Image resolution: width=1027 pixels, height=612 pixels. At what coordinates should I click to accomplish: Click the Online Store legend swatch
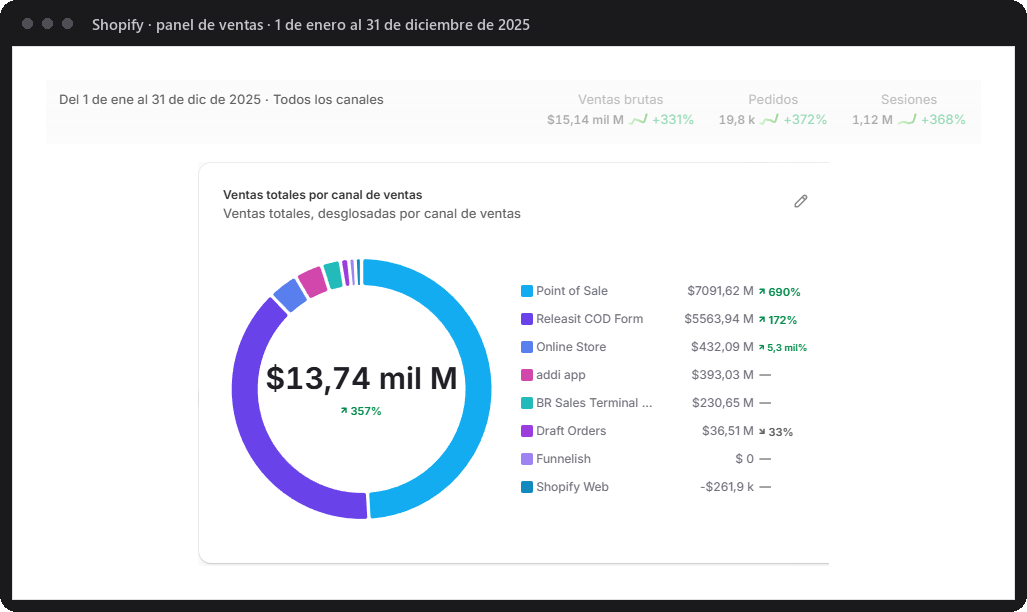coord(527,347)
